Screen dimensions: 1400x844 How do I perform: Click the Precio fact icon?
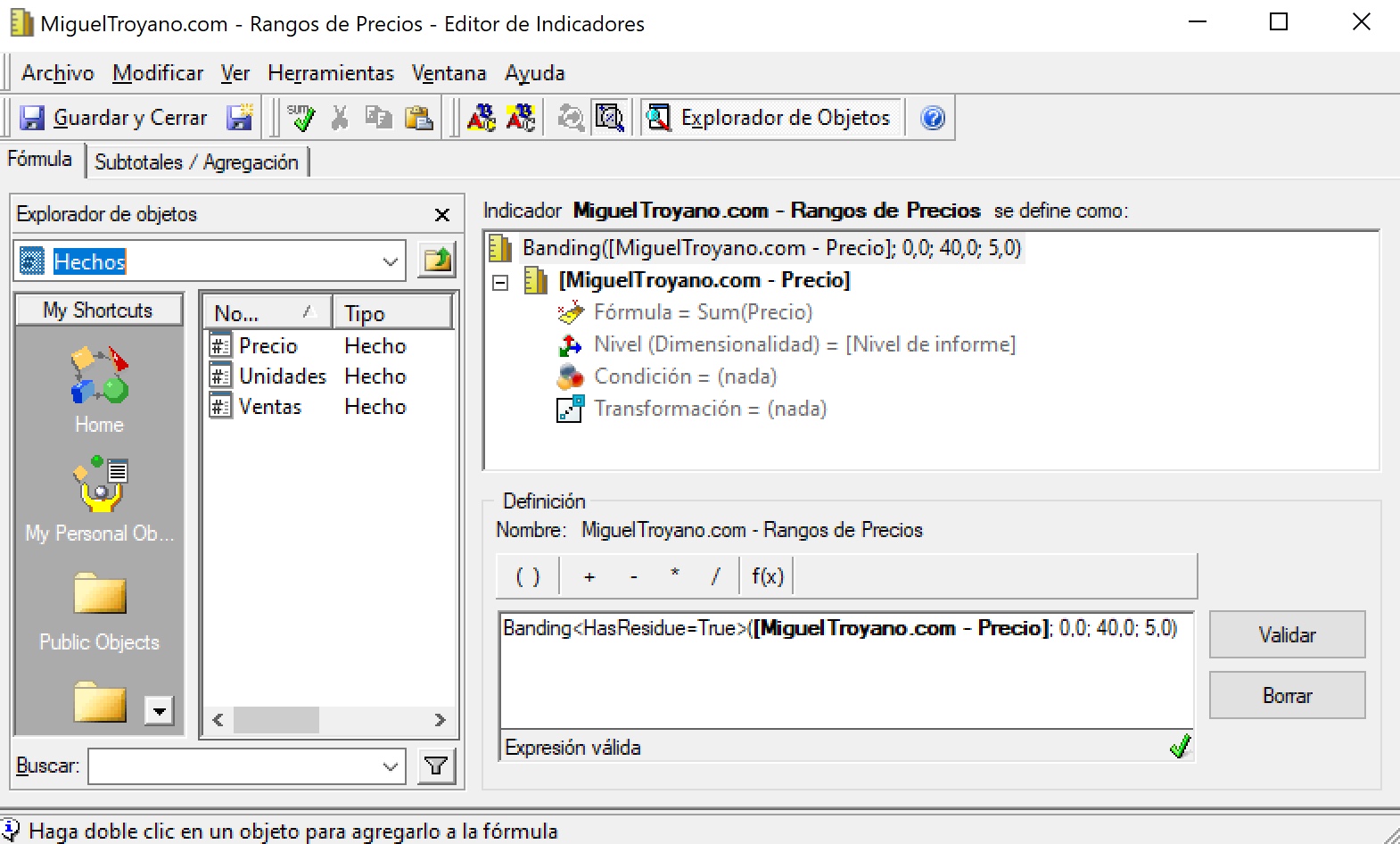tap(220, 345)
